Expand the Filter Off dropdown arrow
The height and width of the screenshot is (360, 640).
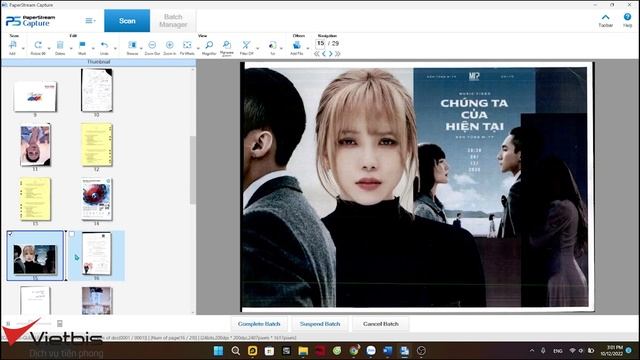258,49
